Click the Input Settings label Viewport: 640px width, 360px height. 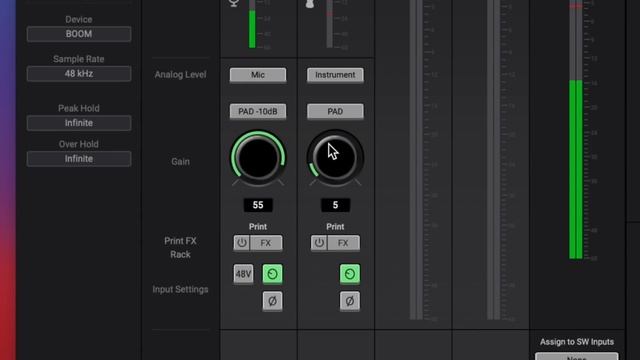180,289
